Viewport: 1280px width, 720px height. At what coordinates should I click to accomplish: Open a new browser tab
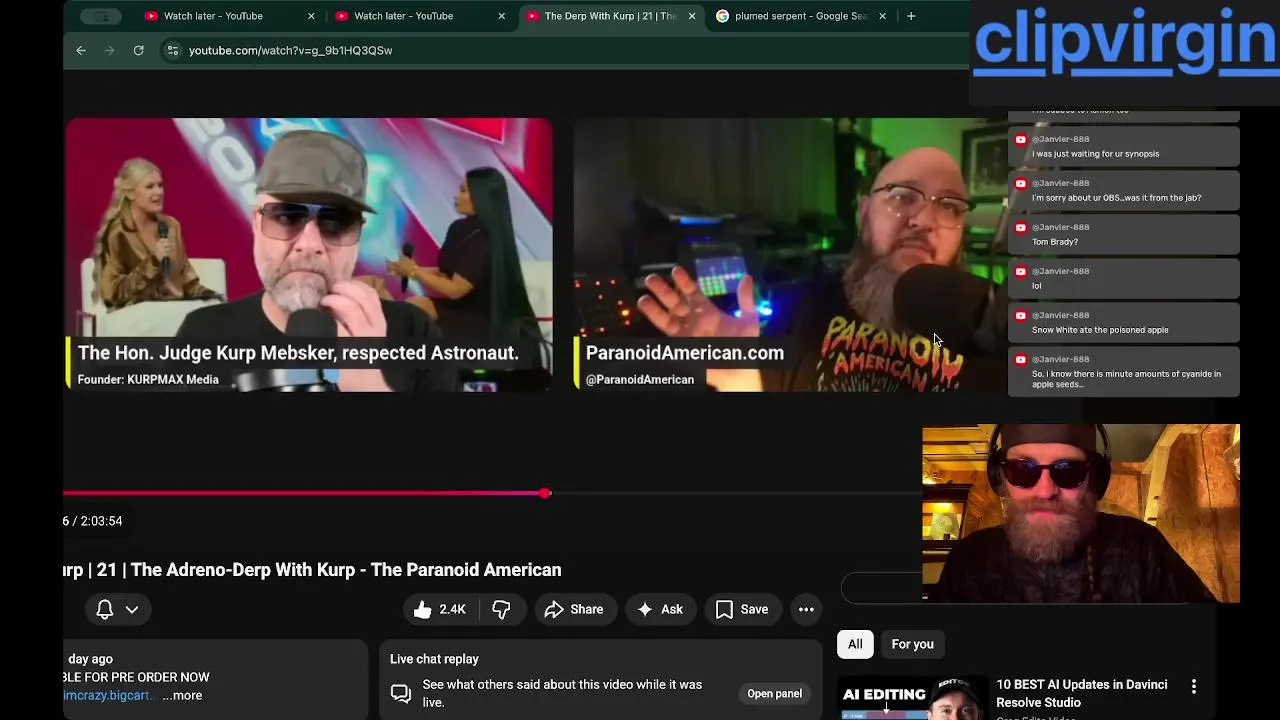click(x=910, y=16)
